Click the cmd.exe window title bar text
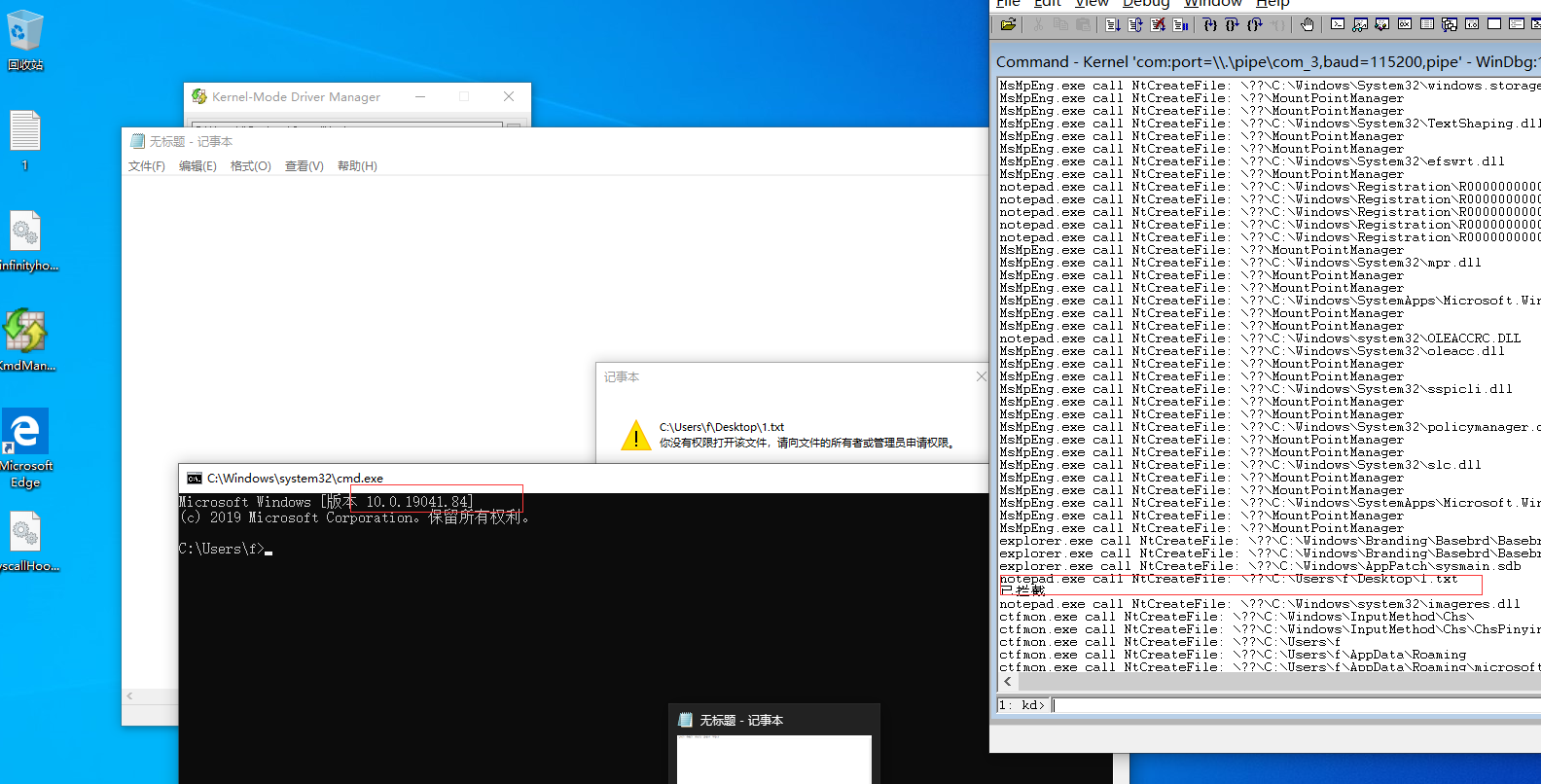This screenshot has height=784, width=1541. (295, 478)
